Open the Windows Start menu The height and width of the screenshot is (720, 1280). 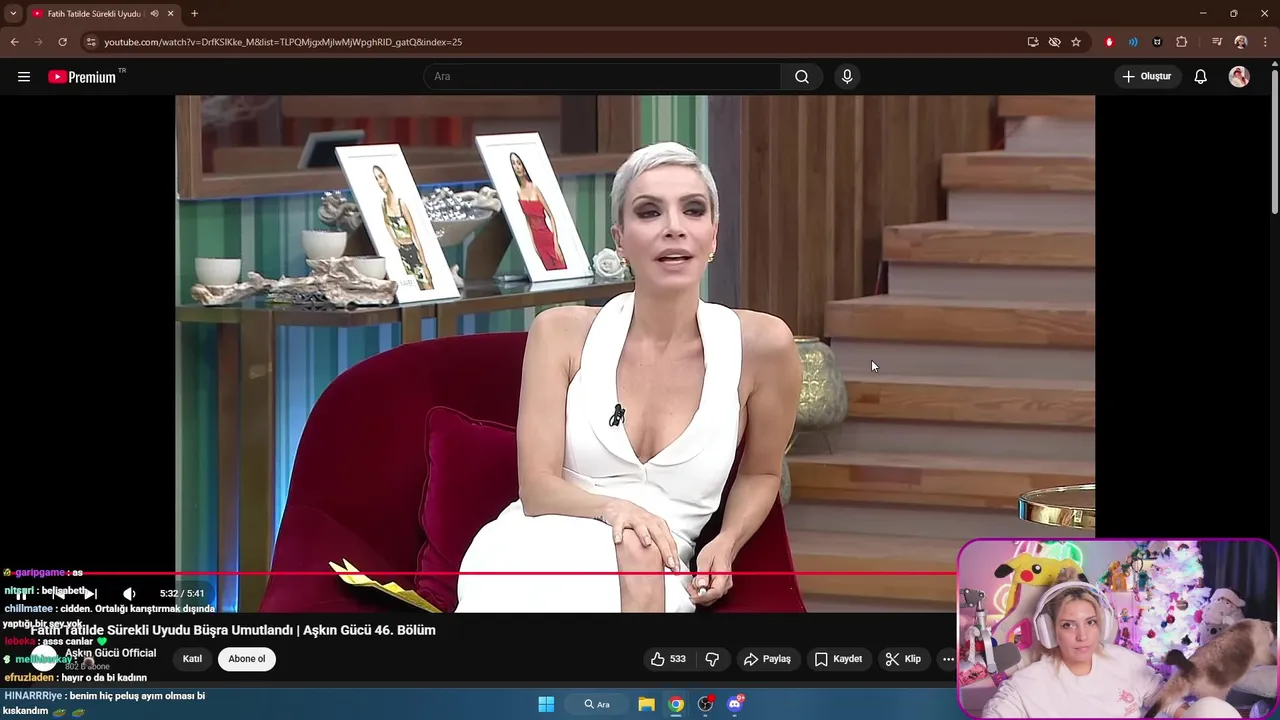(x=546, y=704)
